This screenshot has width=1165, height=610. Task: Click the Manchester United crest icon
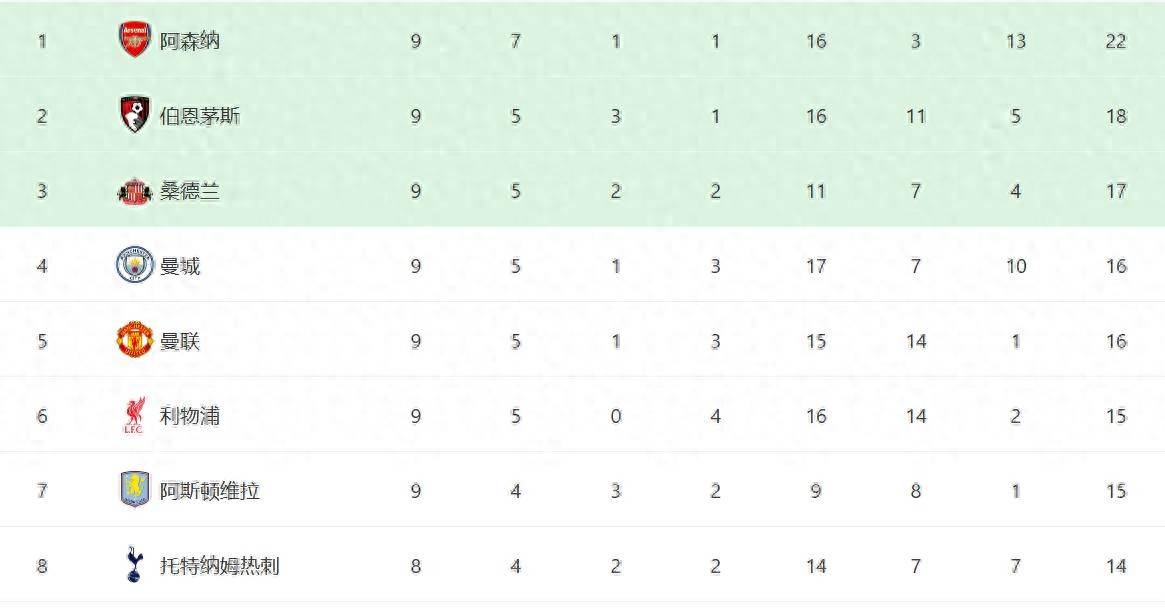(134, 341)
